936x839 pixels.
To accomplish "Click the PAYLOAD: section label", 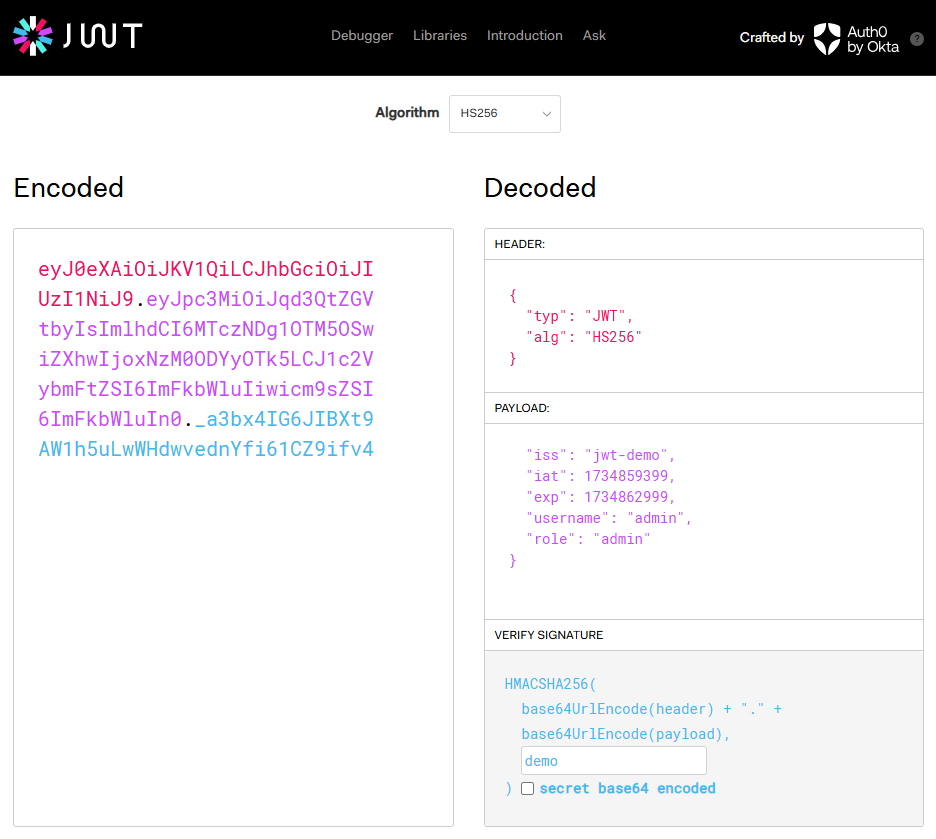I will coord(522,408).
